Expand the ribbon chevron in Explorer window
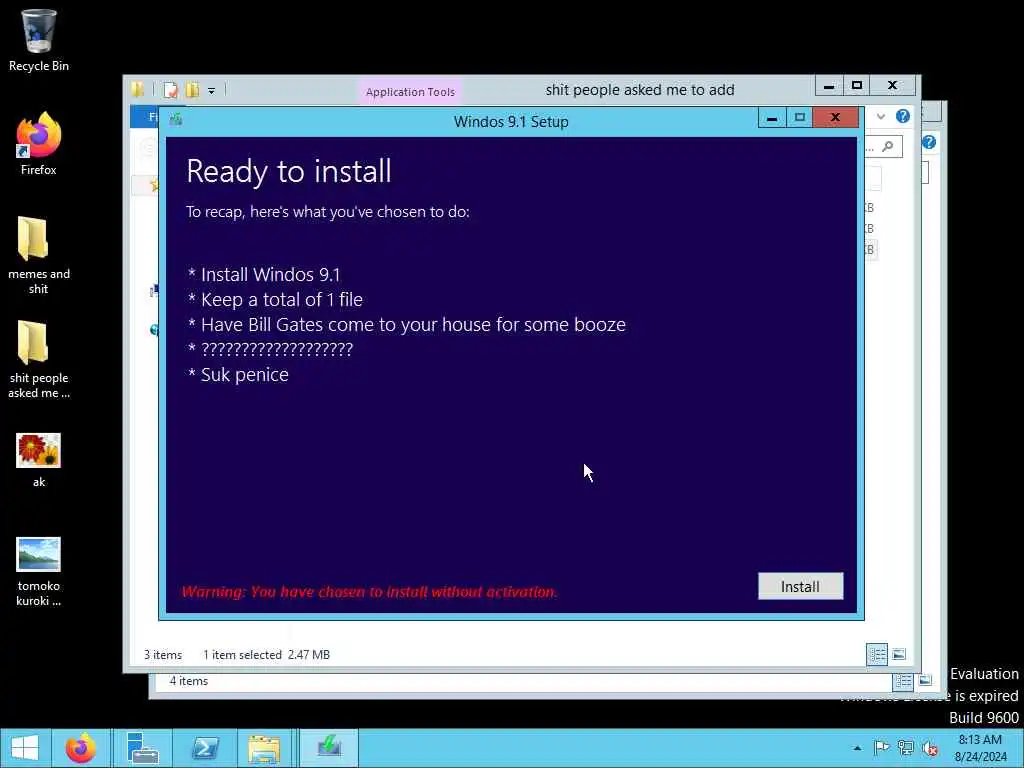Image resolution: width=1024 pixels, height=768 pixels. tap(881, 116)
